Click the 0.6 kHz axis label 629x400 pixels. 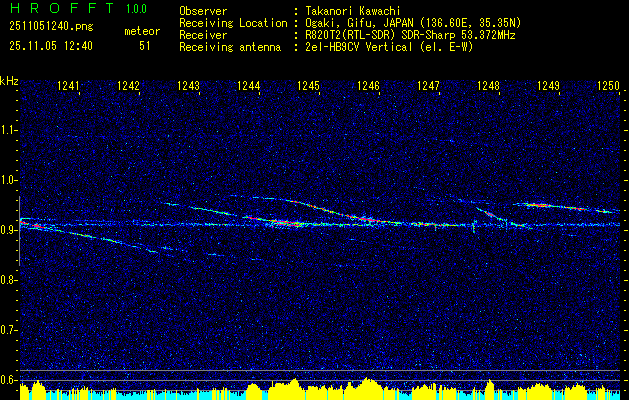point(9,380)
